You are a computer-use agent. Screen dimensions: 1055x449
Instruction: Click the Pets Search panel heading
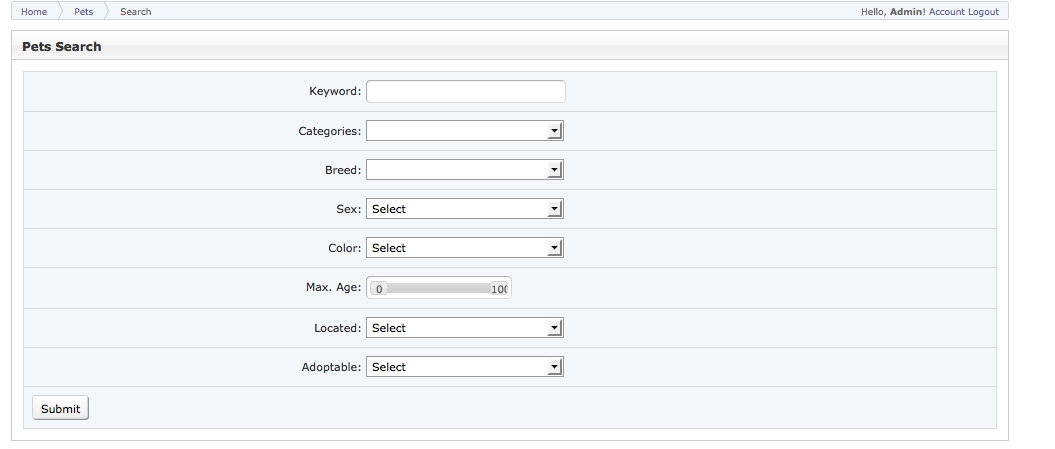point(62,46)
